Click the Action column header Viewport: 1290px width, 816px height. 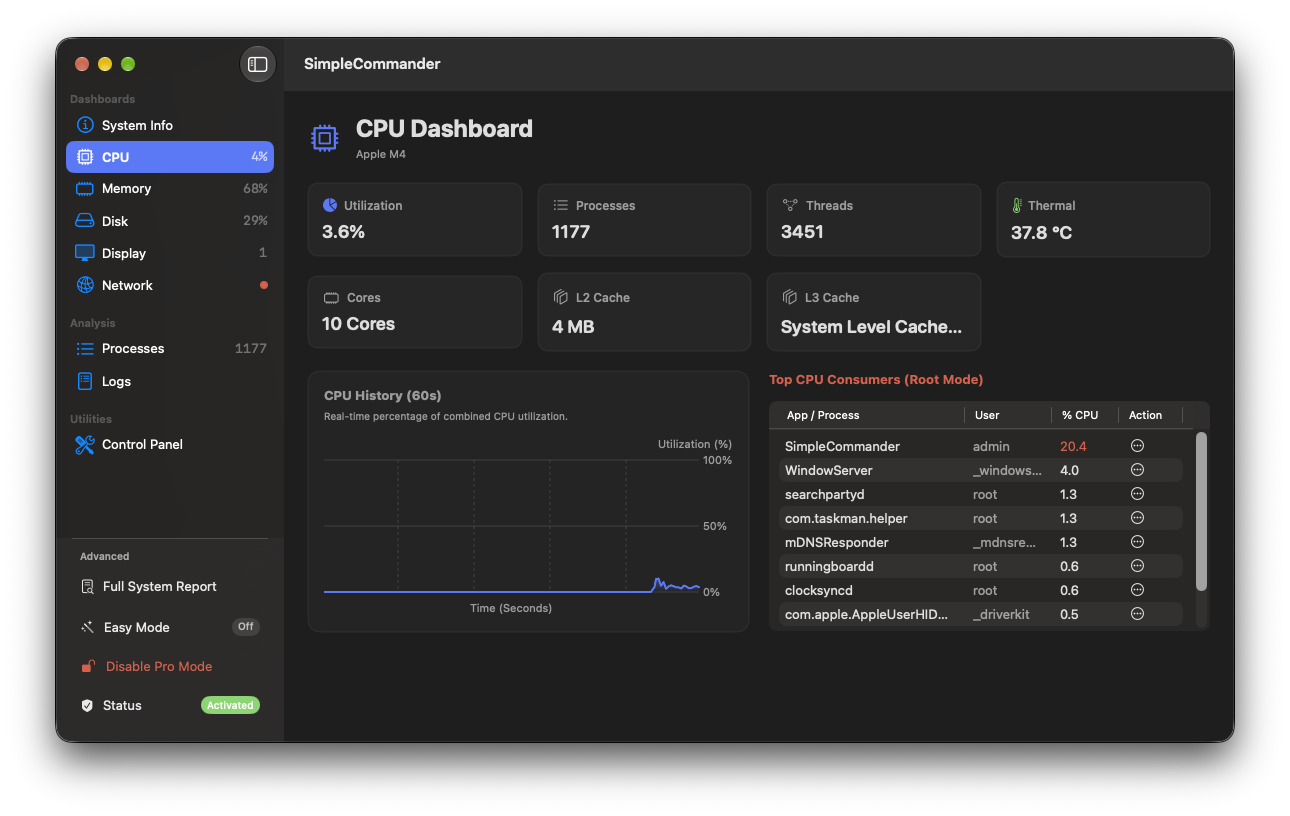[x=1146, y=415]
